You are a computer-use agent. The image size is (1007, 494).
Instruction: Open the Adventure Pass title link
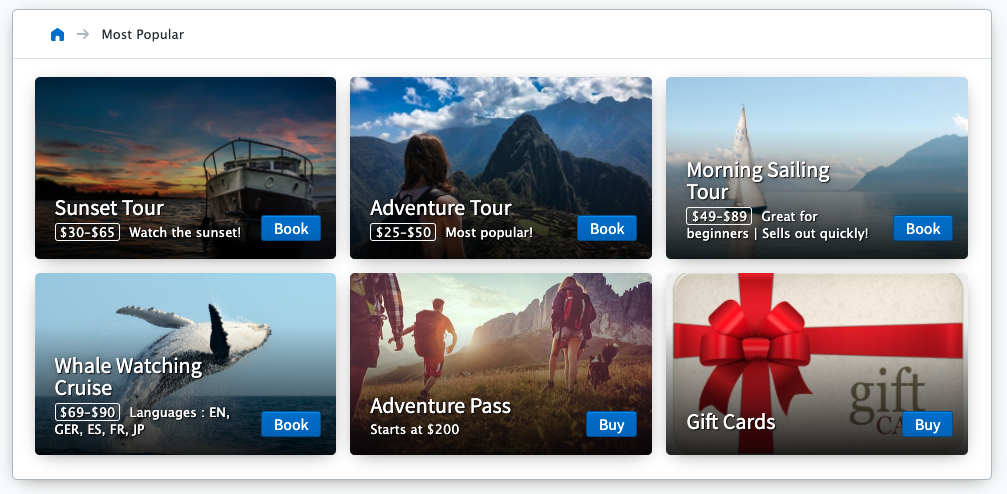click(x=440, y=406)
